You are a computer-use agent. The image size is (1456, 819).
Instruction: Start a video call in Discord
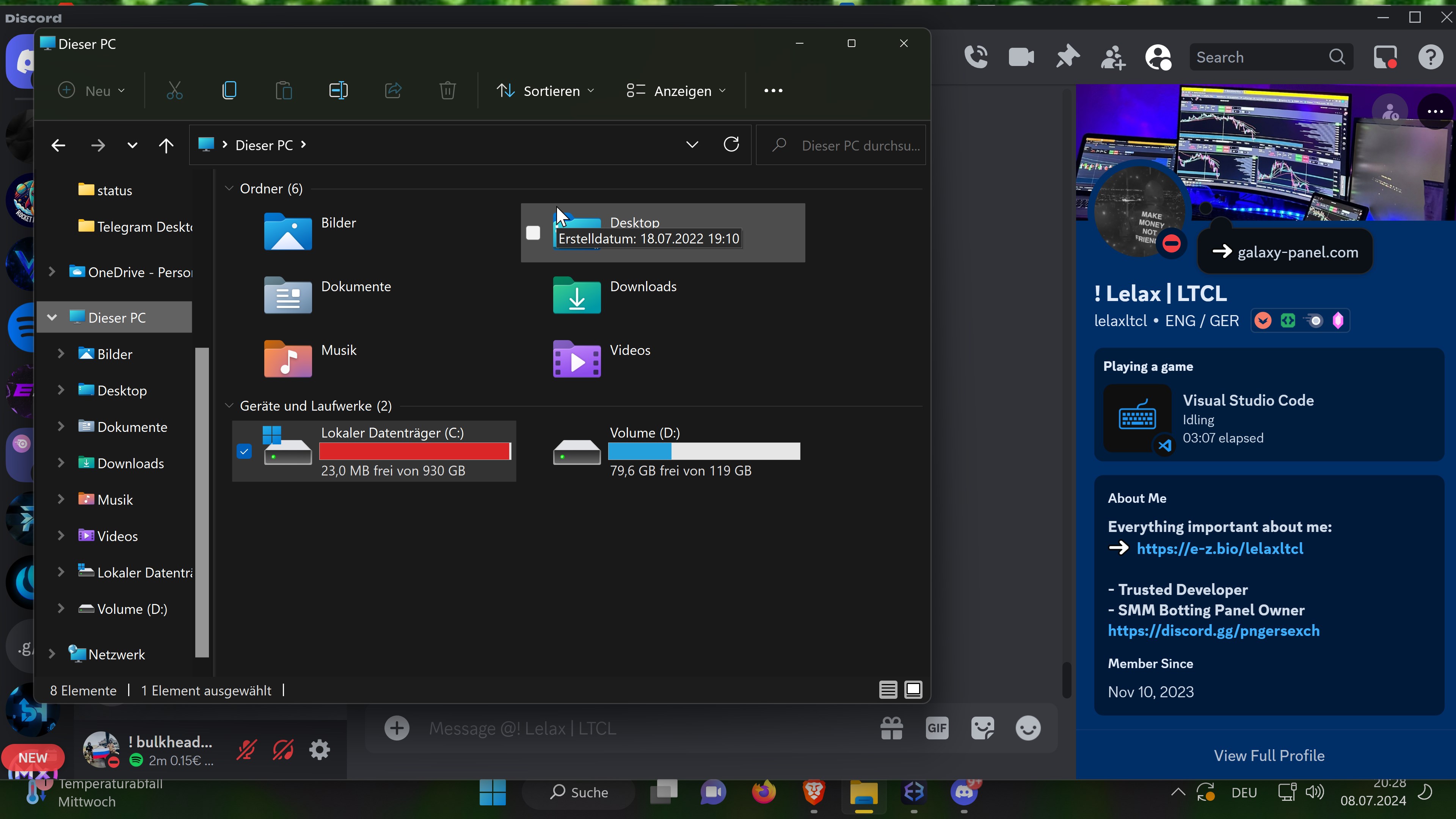click(x=1021, y=57)
